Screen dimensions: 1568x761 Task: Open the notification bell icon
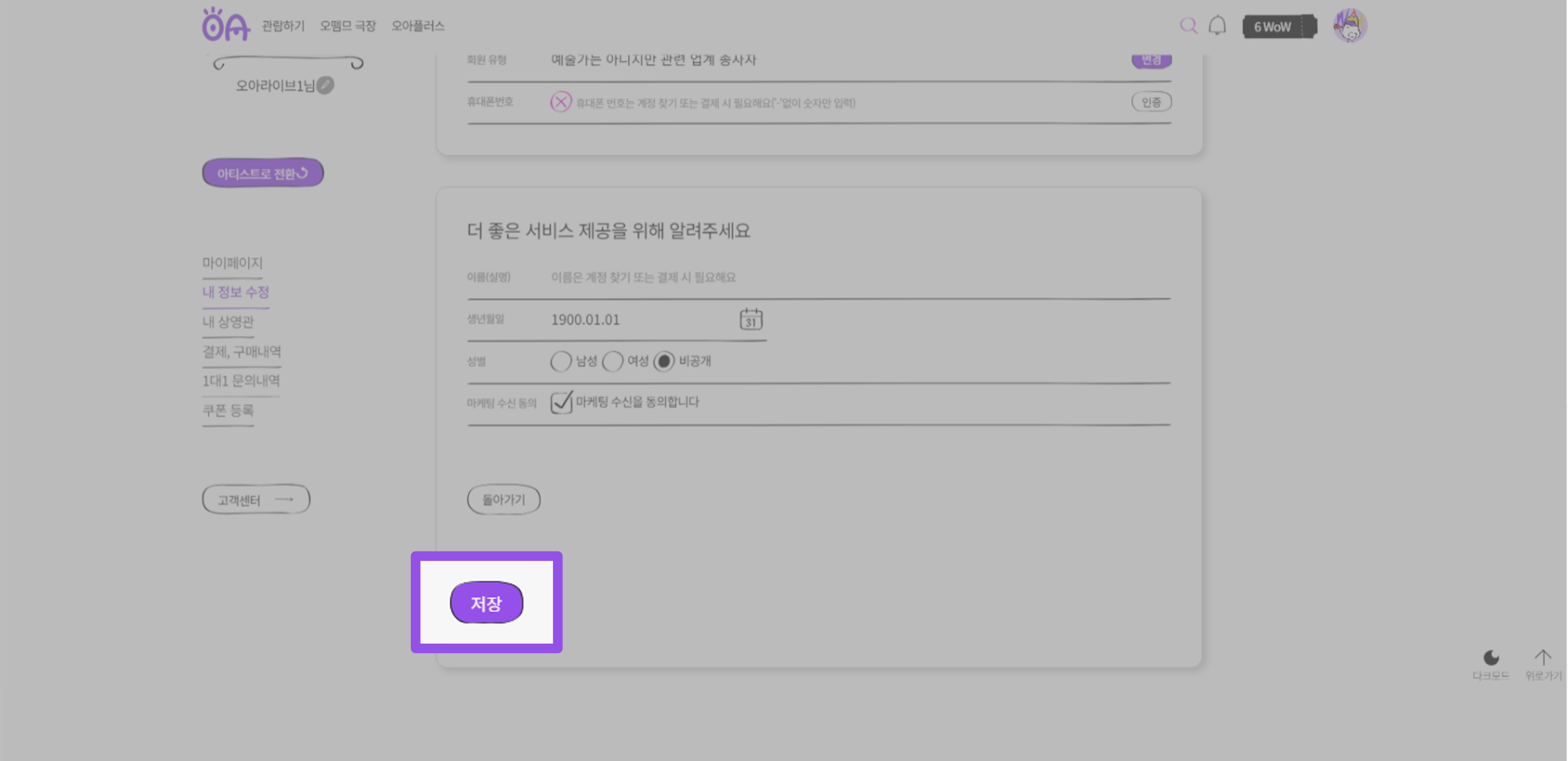(x=1217, y=26)
